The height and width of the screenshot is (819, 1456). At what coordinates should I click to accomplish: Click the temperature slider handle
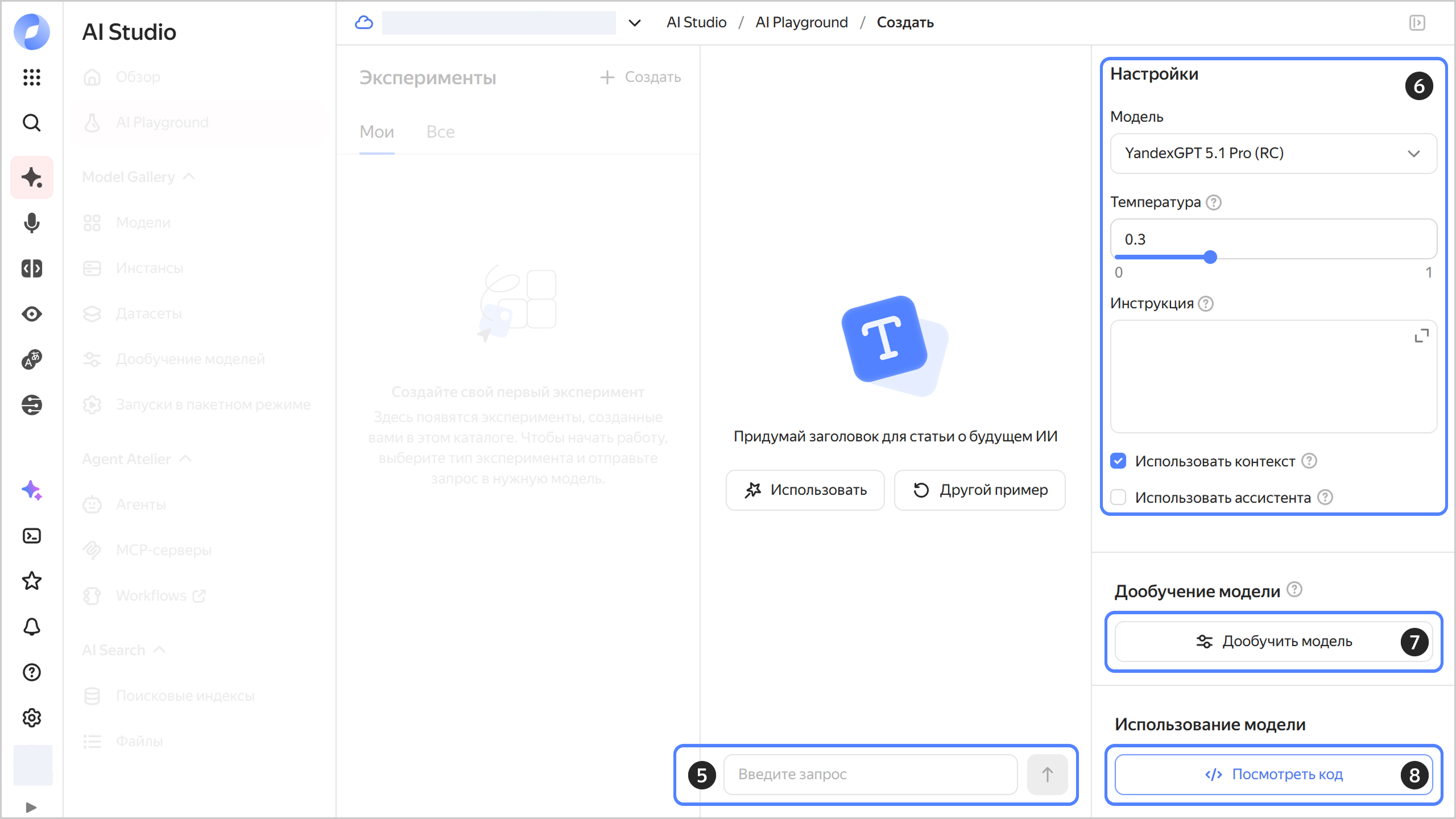1210,257
